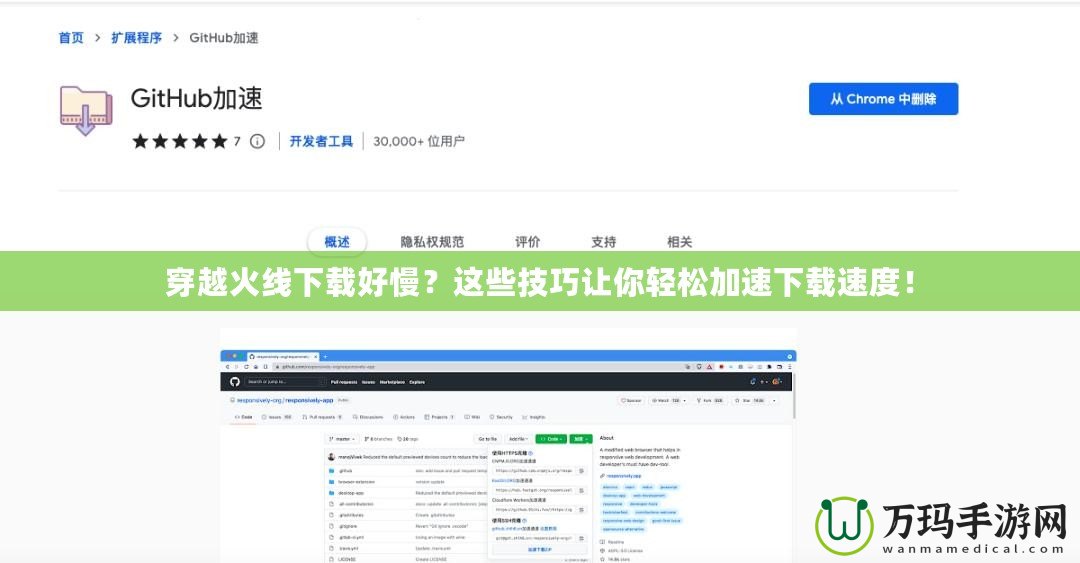The width and height of the screenshot is (1080, 563).
Task: Click green 加速 button in preview
Action: click(x=581, y=439)
